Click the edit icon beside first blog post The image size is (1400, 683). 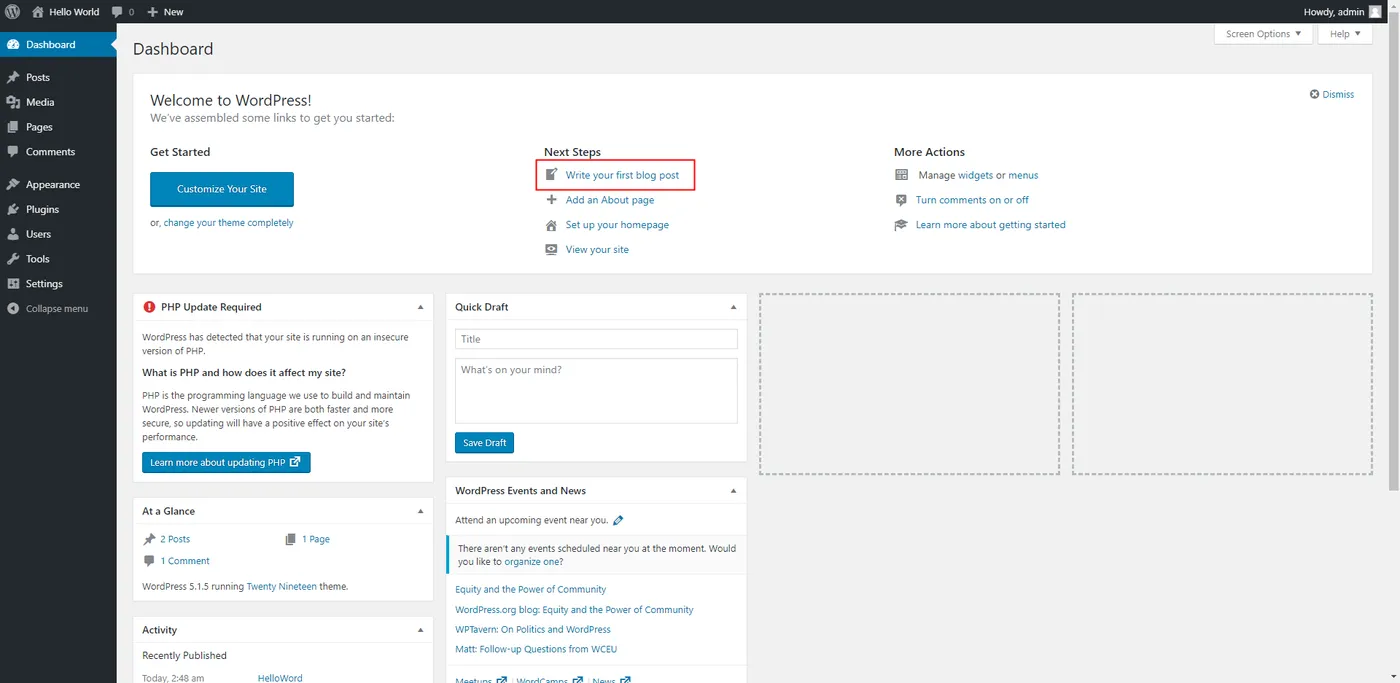[x=551, y=174]
